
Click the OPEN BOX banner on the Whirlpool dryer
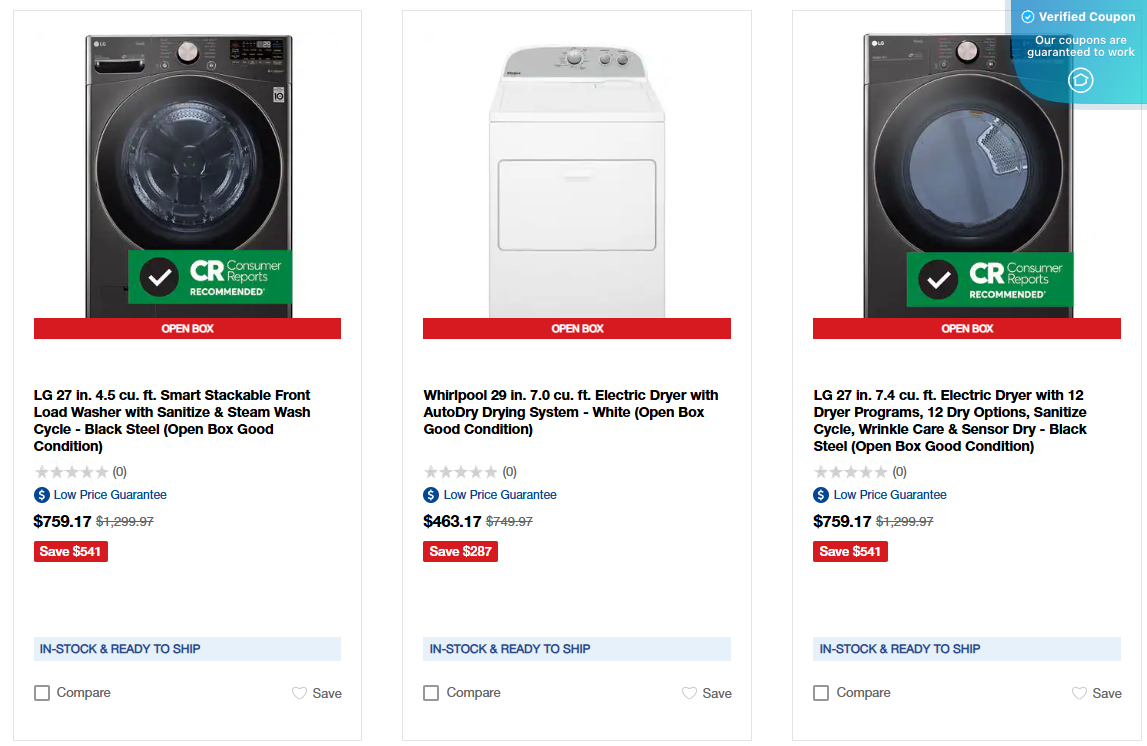point(576,327)
